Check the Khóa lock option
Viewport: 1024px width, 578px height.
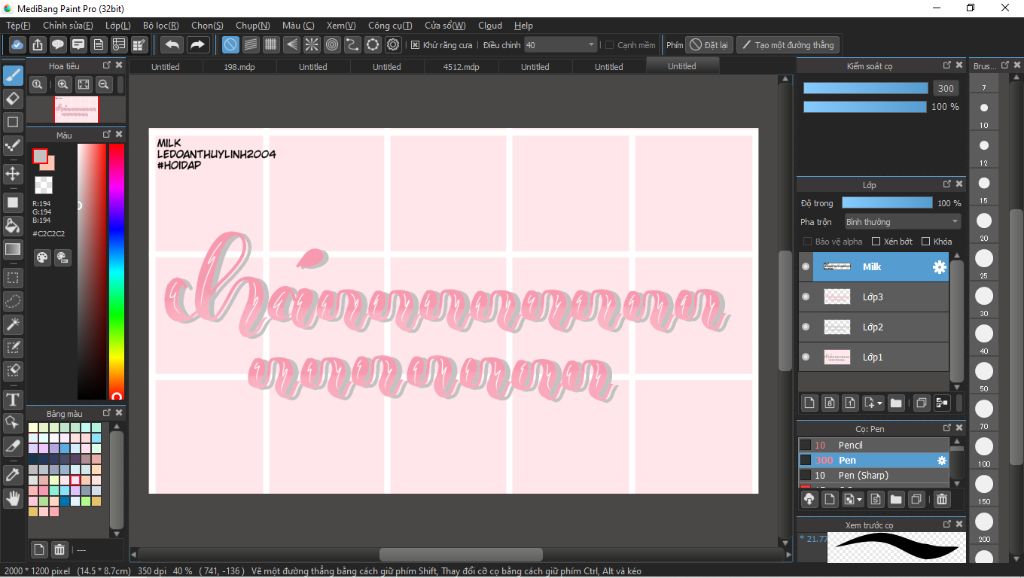pos(925,242)
